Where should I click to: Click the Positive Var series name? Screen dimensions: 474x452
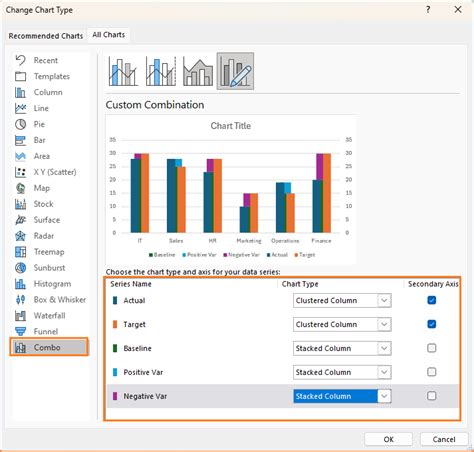point(143,372)
